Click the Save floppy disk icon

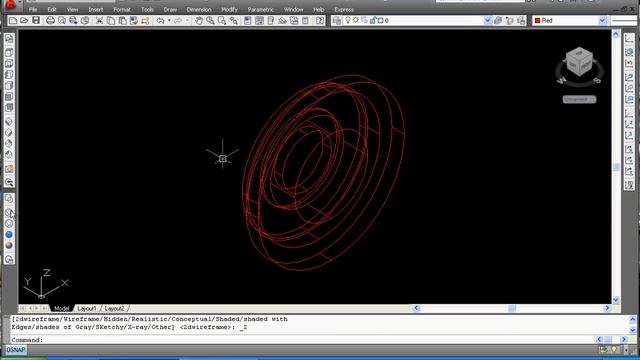coord(36,20)
